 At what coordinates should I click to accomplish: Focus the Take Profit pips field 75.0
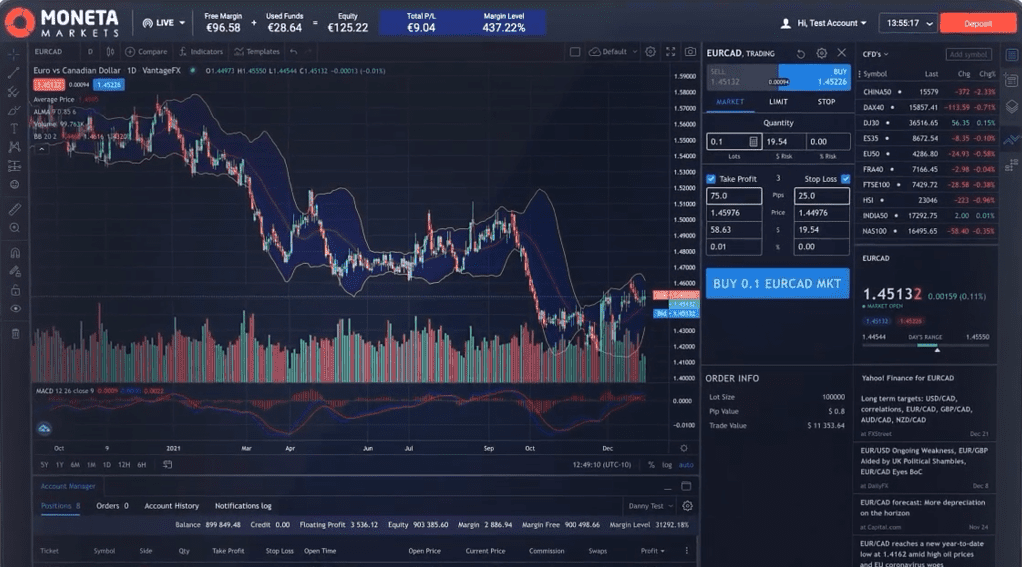pos(734,196)
